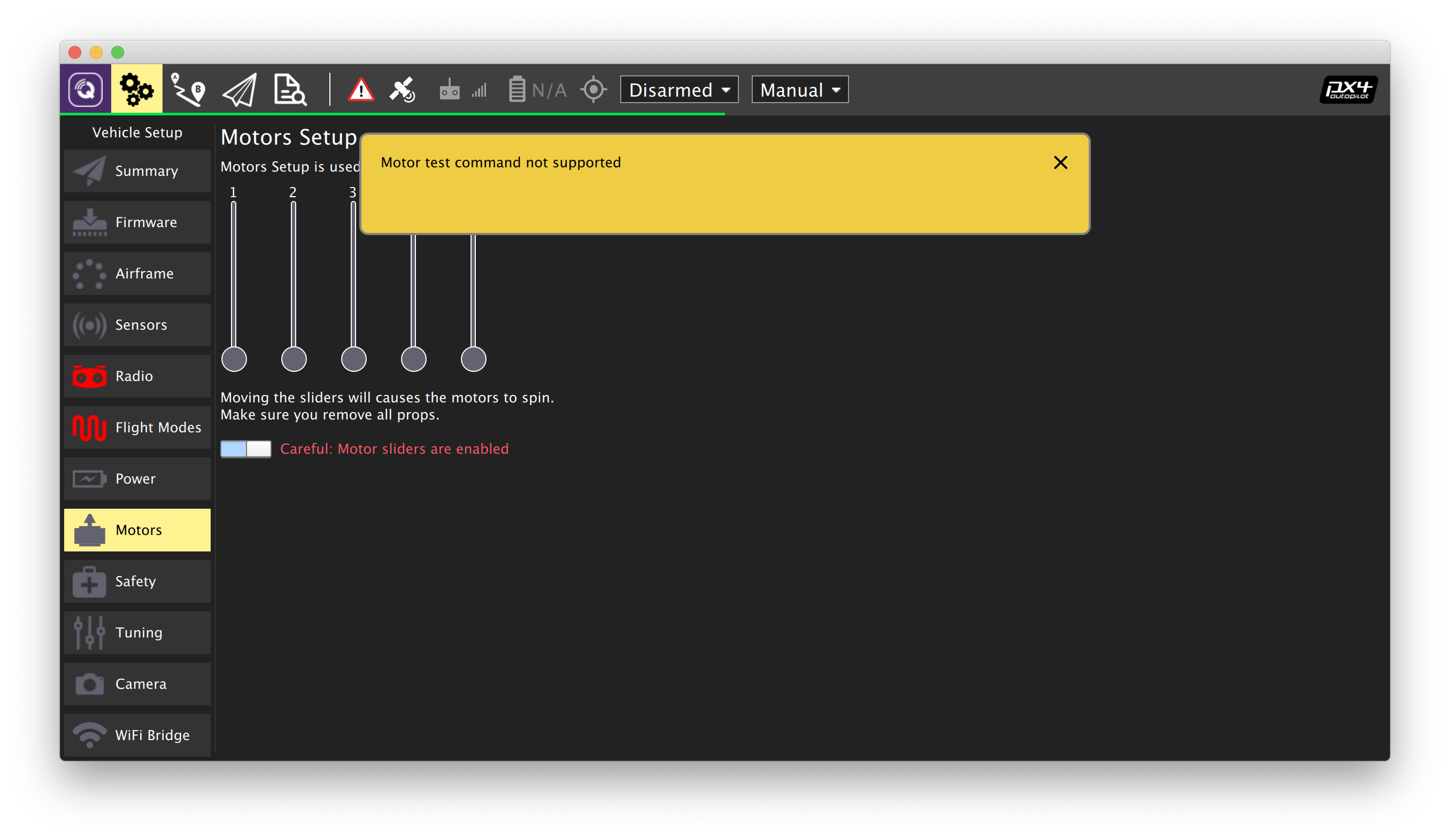Click the red warning triangle messages icon
This screenshot has width=1450, height=840.
[x=361, y=90]
